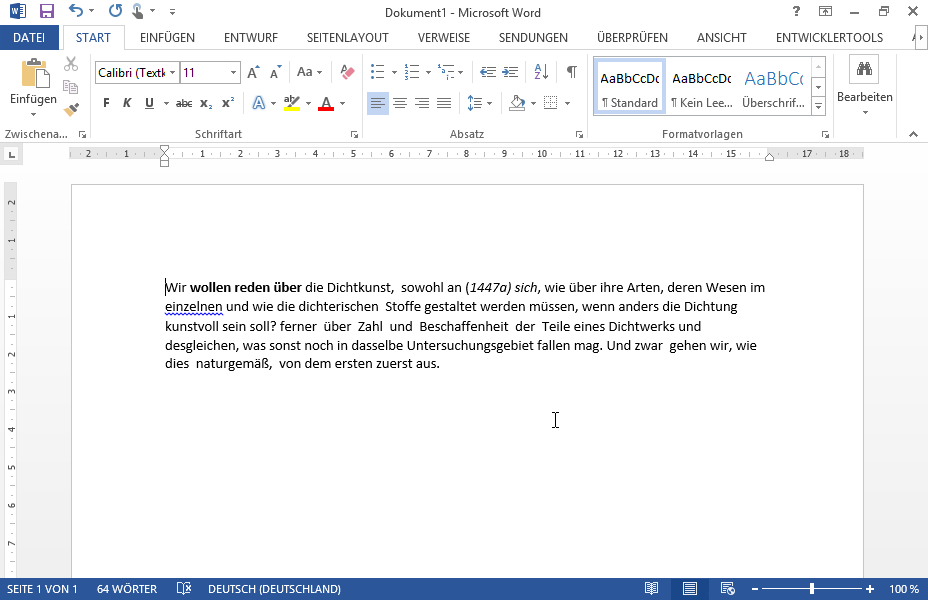Click the DATEI file button
The width and height of the screenshot is (928, 600).
pyautogui.click(x=29, y=38)
